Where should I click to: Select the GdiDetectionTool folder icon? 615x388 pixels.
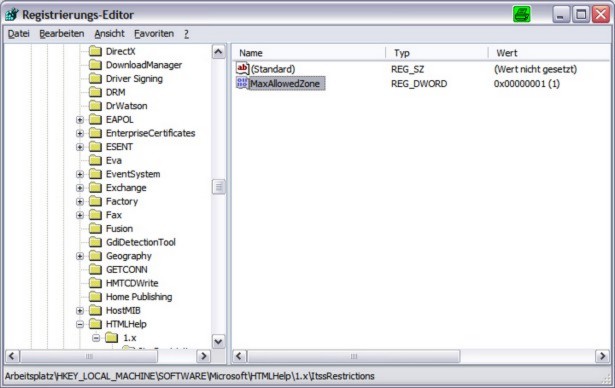95,242
